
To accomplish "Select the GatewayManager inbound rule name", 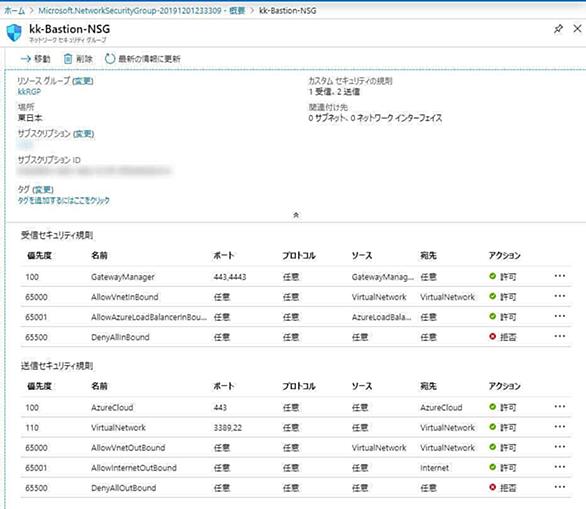I will click(123, 277).
